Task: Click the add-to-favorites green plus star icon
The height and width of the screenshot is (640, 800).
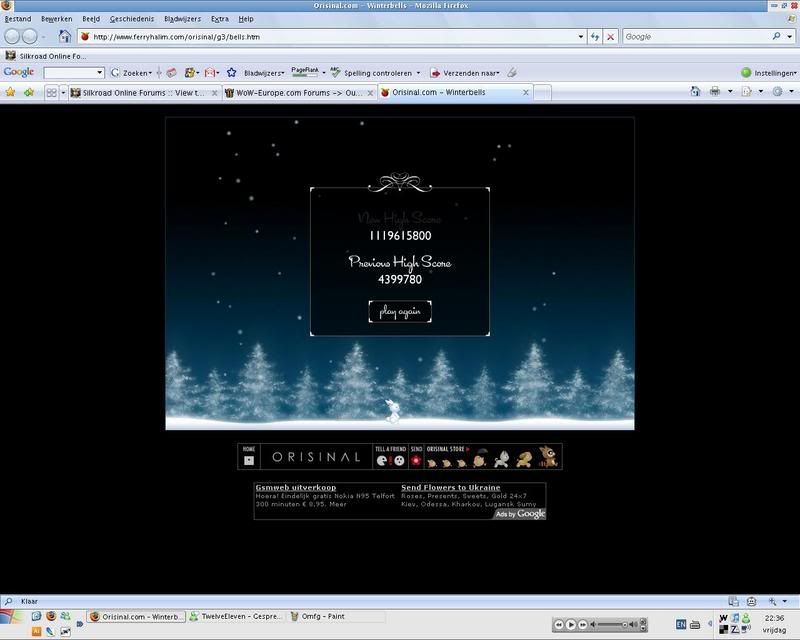Action: (x=29, y=92)
